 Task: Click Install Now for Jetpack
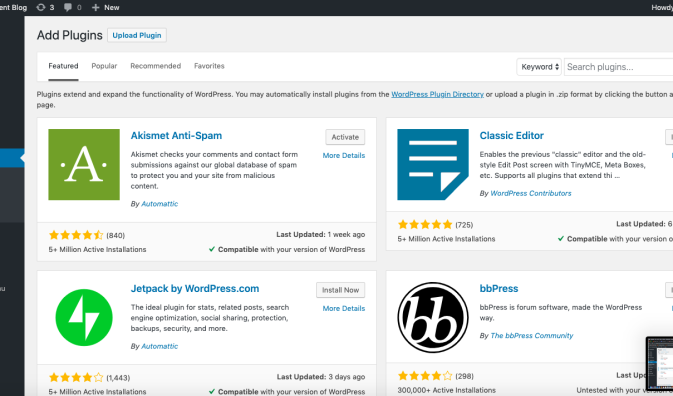340,290
